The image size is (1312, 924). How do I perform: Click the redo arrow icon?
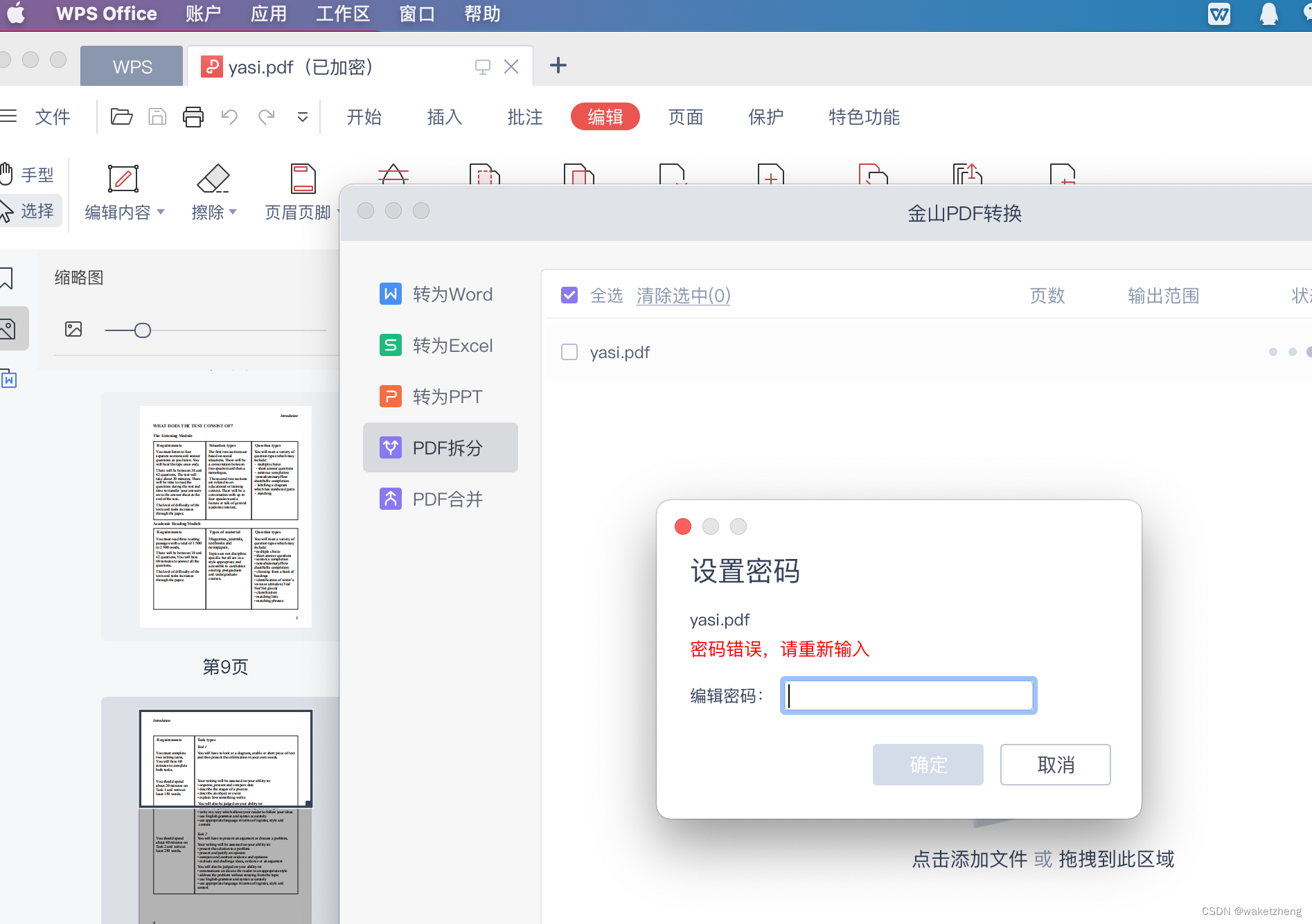pos(266,116)
